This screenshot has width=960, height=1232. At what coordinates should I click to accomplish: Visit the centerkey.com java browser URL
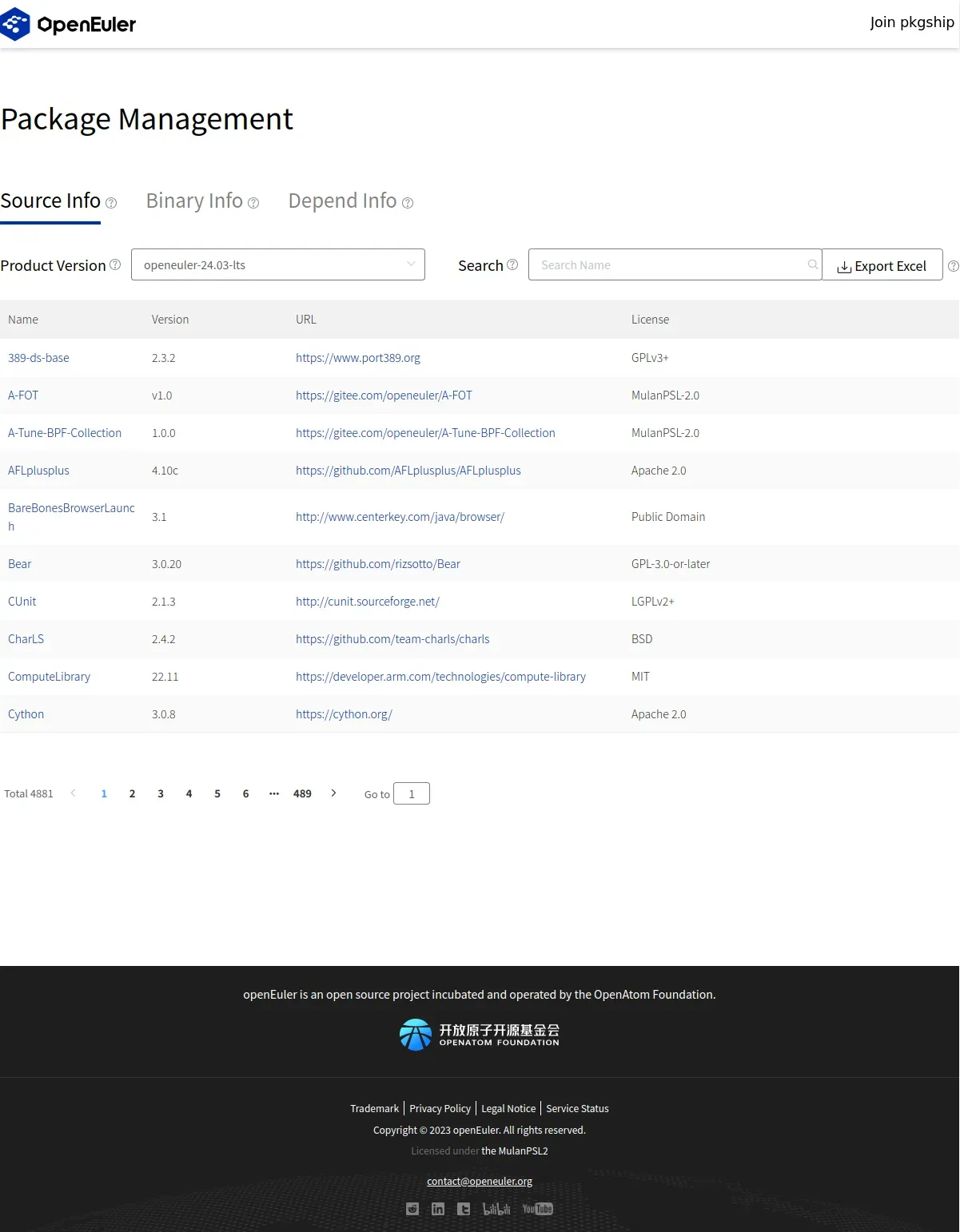[x=400, y=517]
